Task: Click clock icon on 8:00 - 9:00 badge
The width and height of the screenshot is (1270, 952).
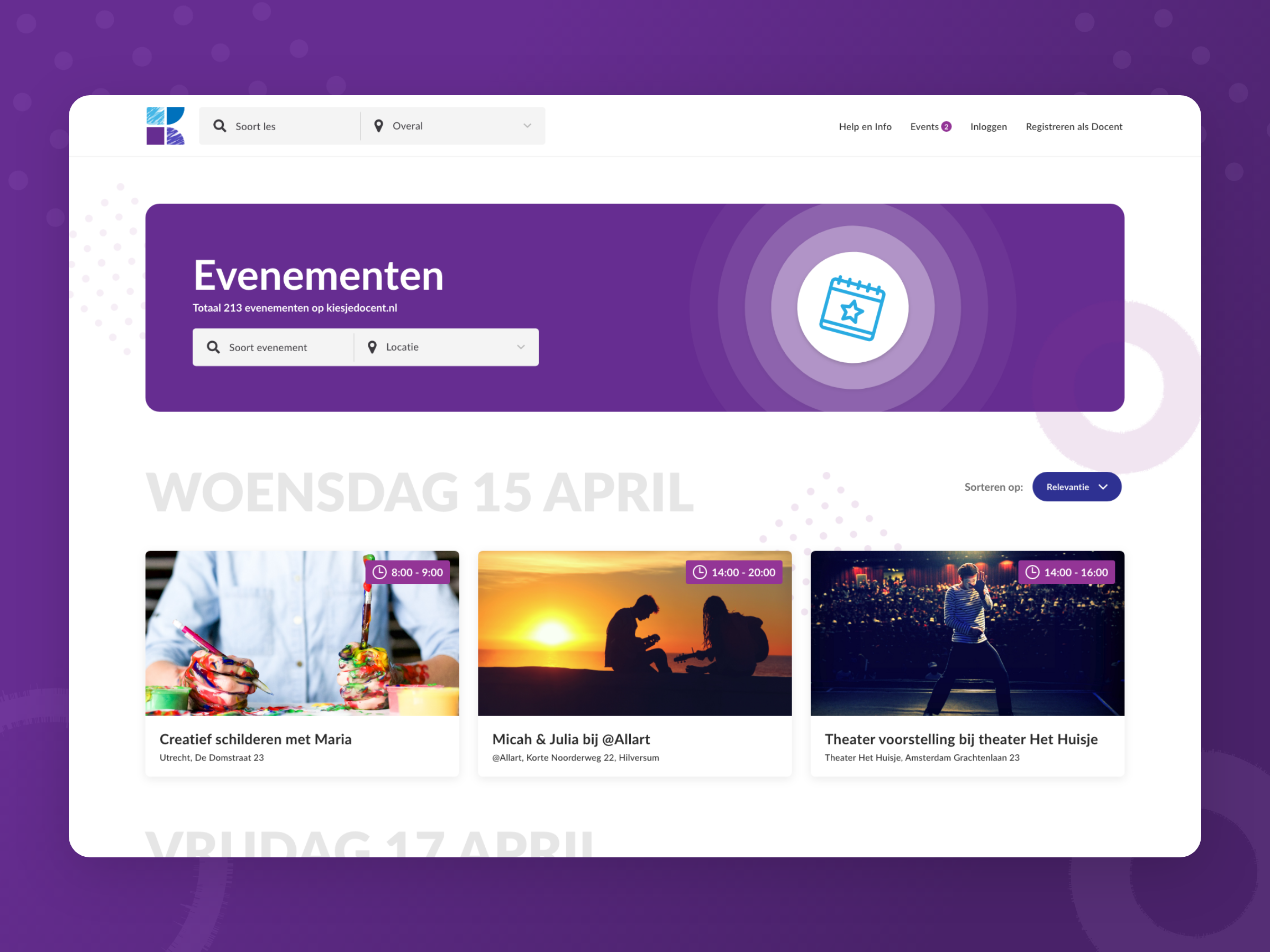Action: point(379,572)
